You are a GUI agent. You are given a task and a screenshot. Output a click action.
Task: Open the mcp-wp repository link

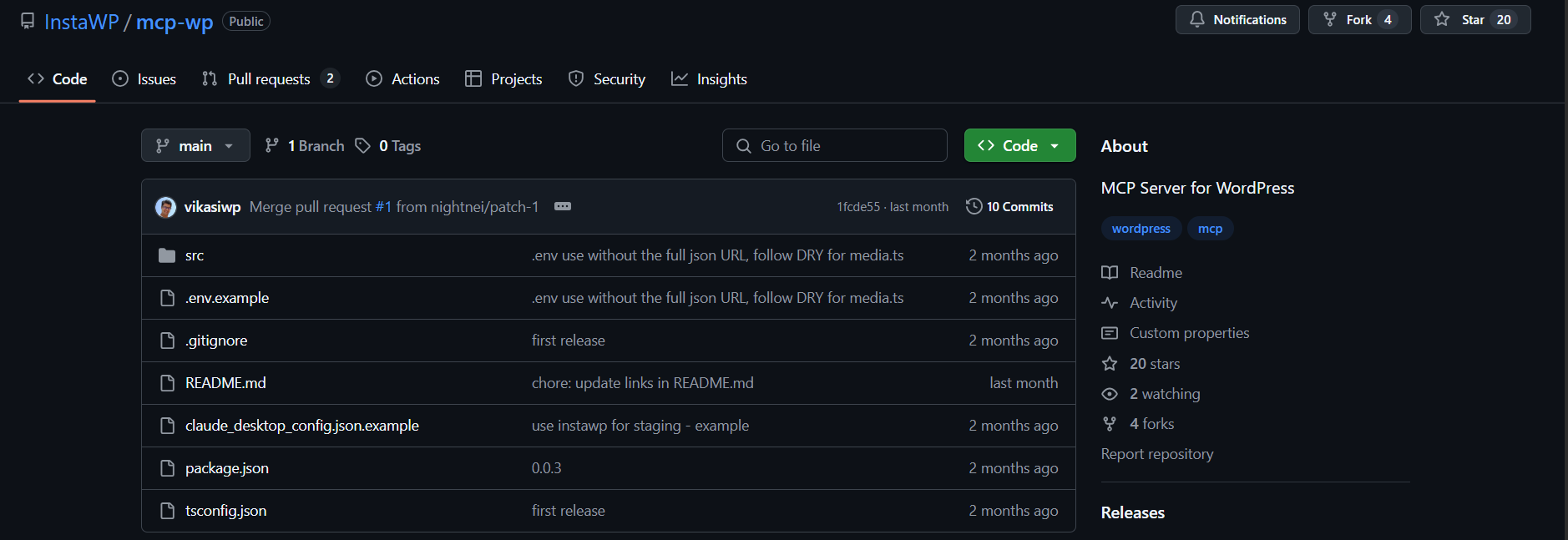point(175,22)
